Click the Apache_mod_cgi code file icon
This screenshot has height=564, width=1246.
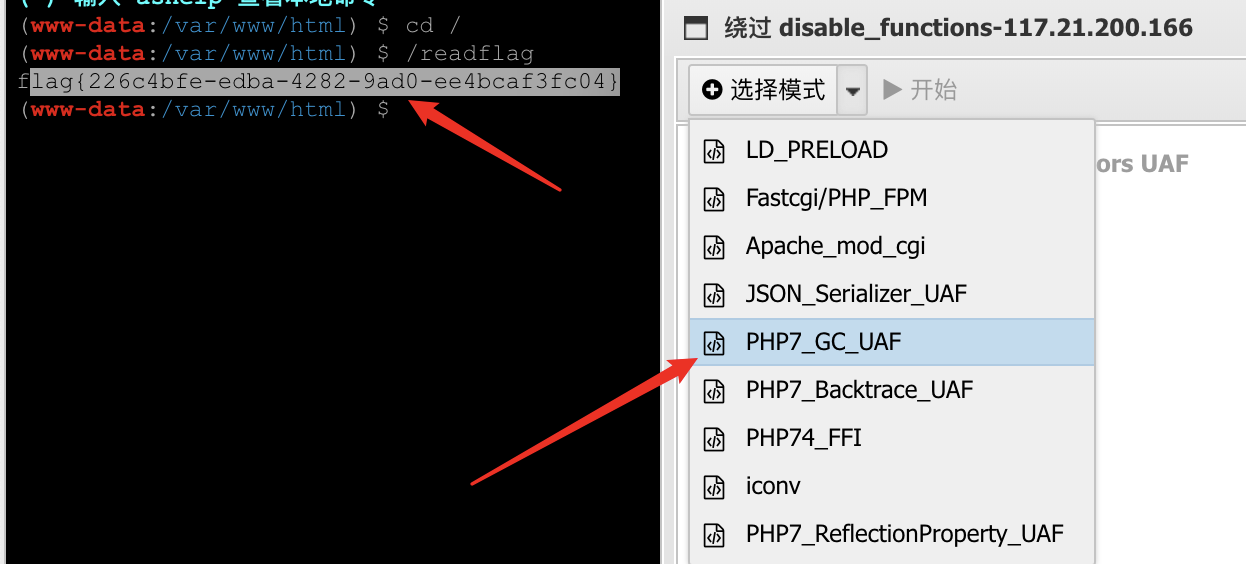714,247
